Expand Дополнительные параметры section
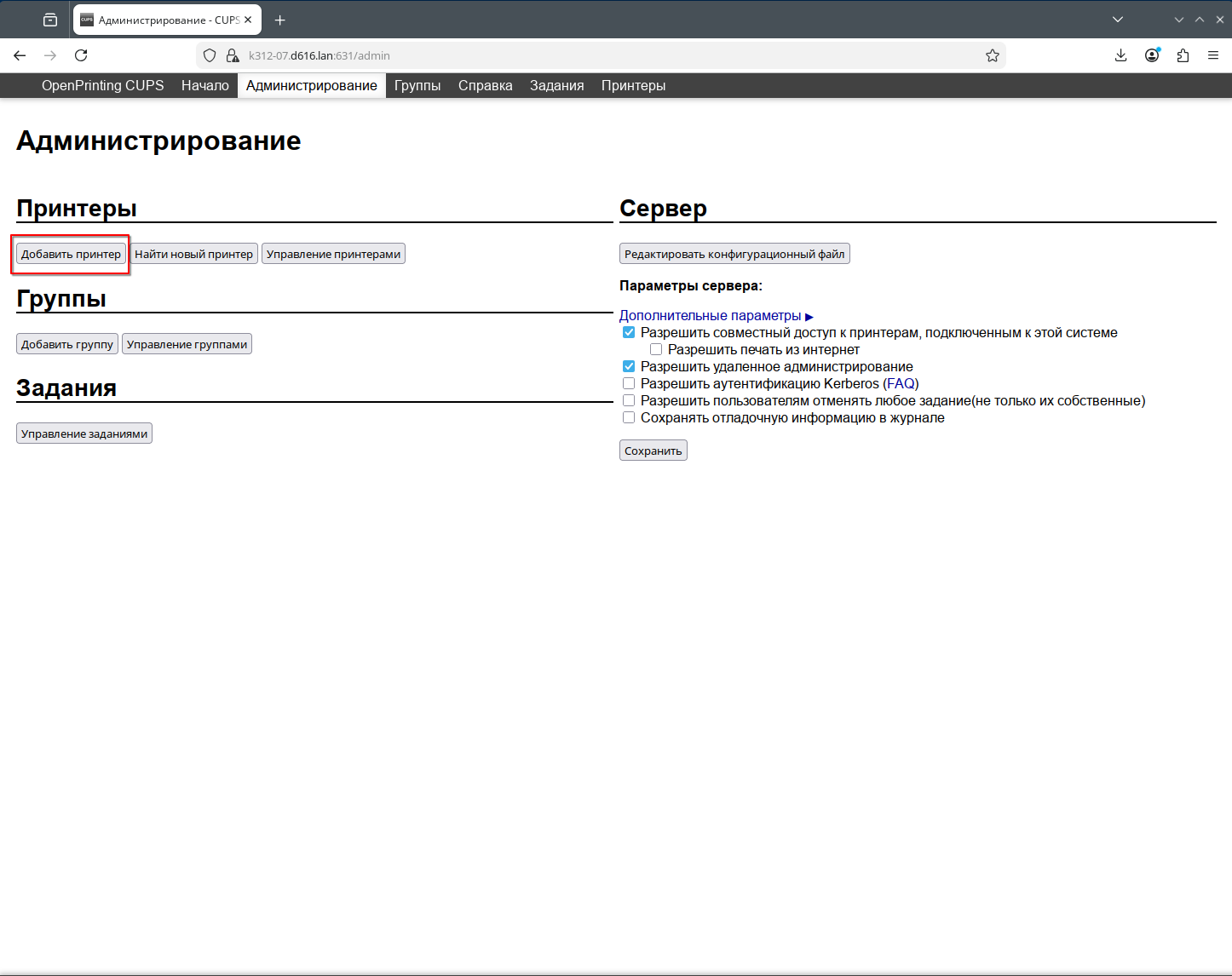 (x=716, y=316)
